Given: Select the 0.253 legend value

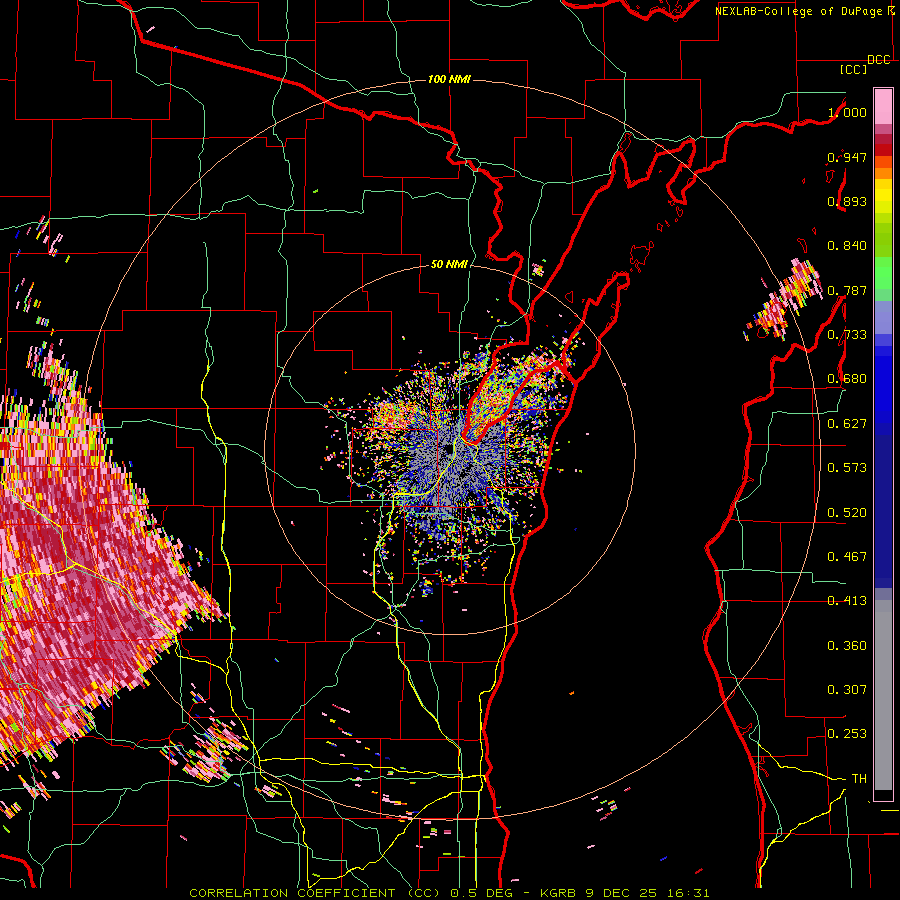Looking at the screenshot, I should (x=847, y=734).
